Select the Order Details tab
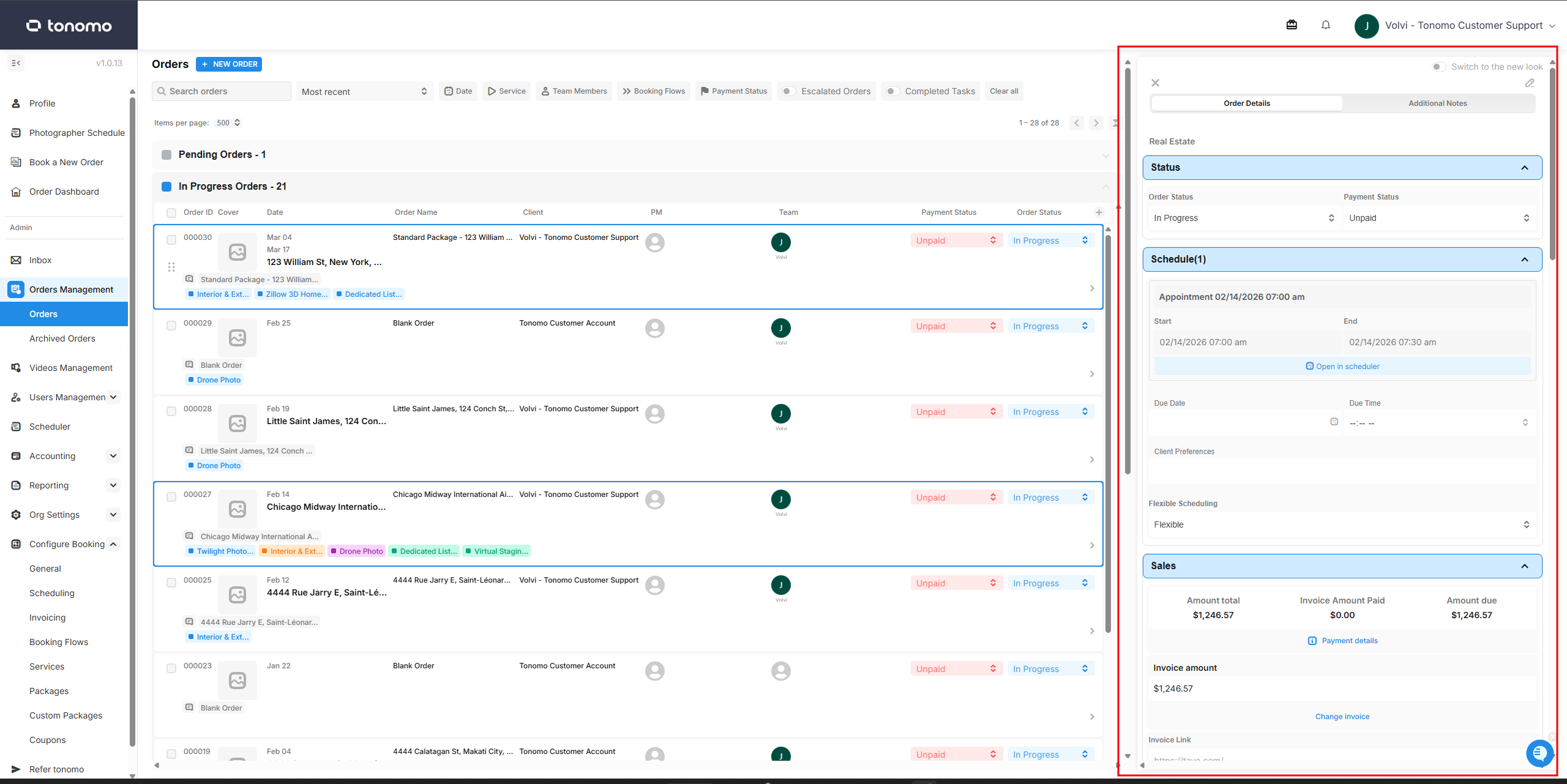Image resolution: width=1567 pixels, height=784 pixels. (1247, 103)
